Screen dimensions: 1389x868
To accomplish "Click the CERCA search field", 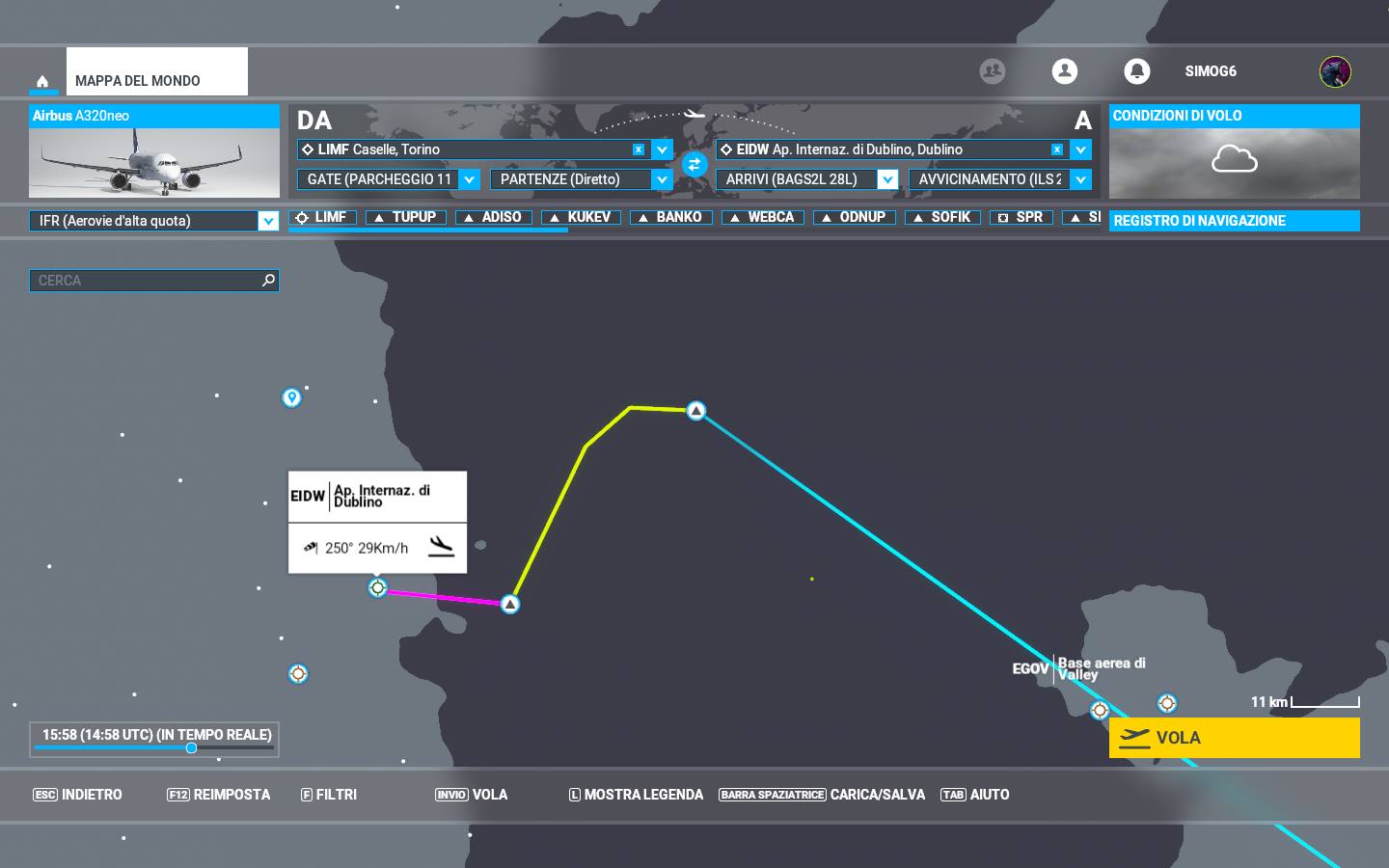I will pyautogui.click(x=145, y=281).
